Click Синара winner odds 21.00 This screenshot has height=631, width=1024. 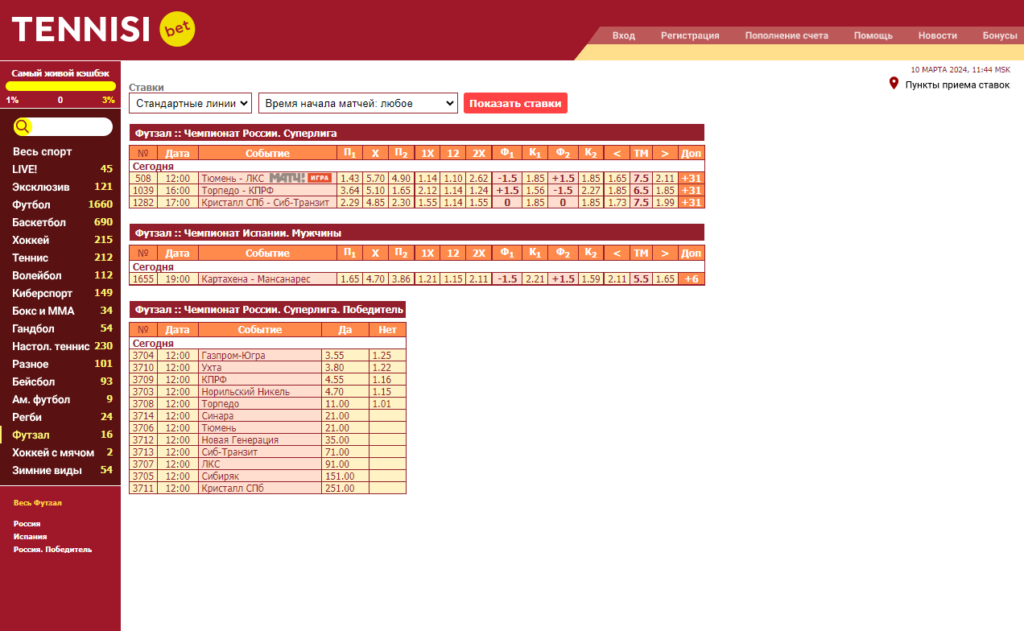345,416
